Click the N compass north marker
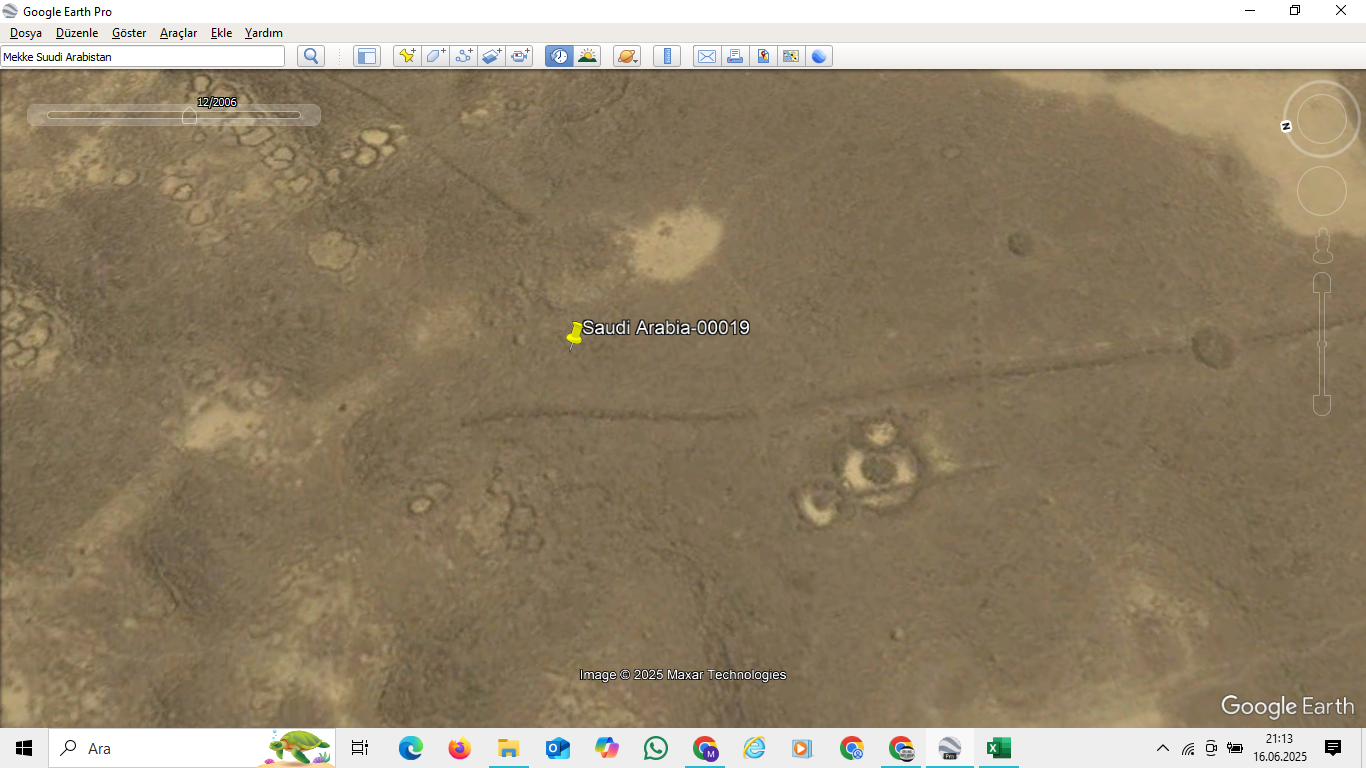This screenshot has width=1366, height=768. pyautogui.click(x=1286, y=126)
